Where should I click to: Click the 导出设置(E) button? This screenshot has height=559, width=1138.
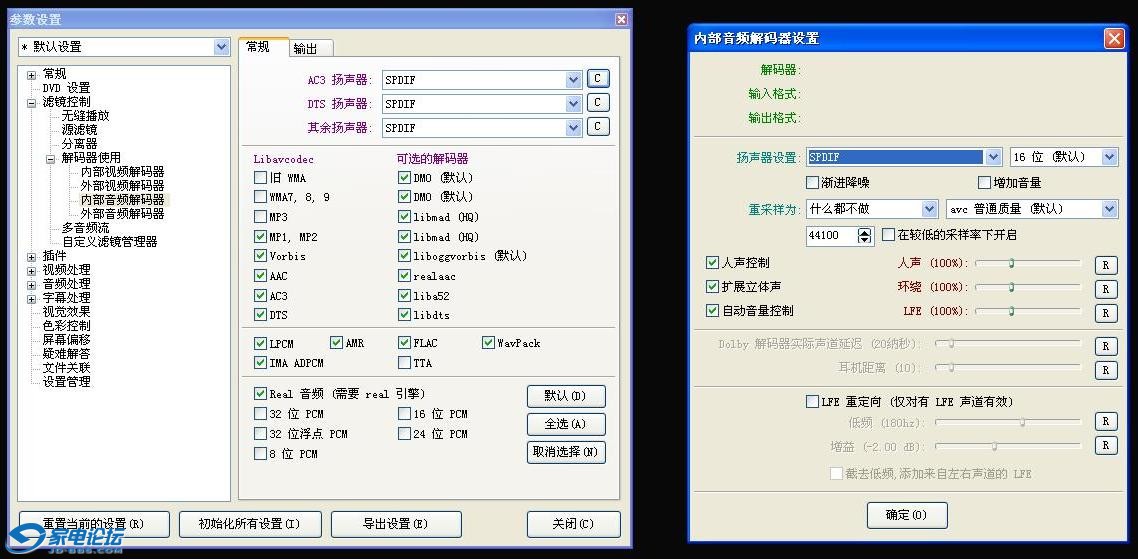(396, 524)
